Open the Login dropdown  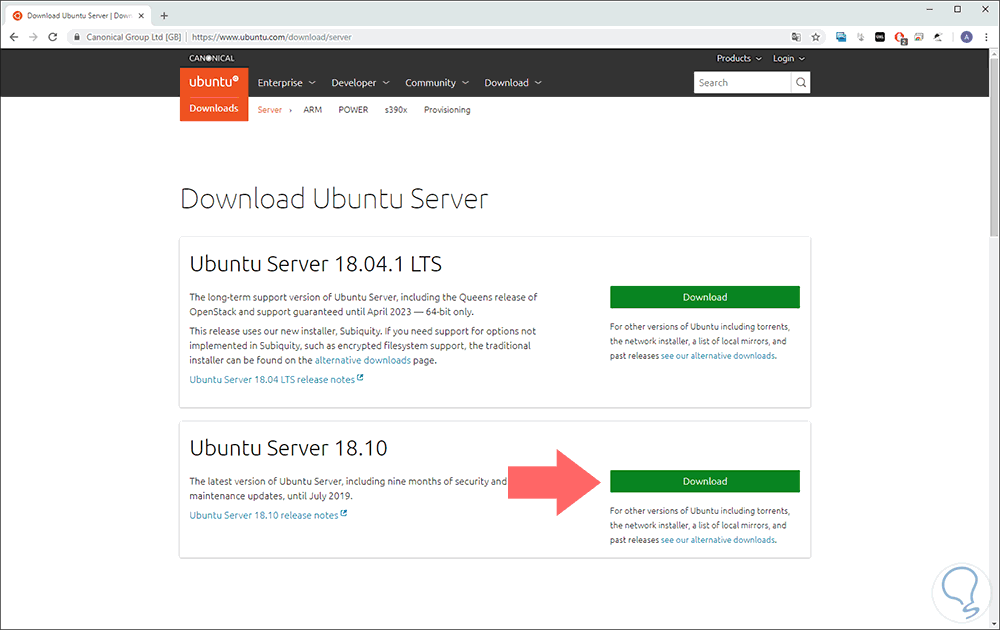click(788, 58)
